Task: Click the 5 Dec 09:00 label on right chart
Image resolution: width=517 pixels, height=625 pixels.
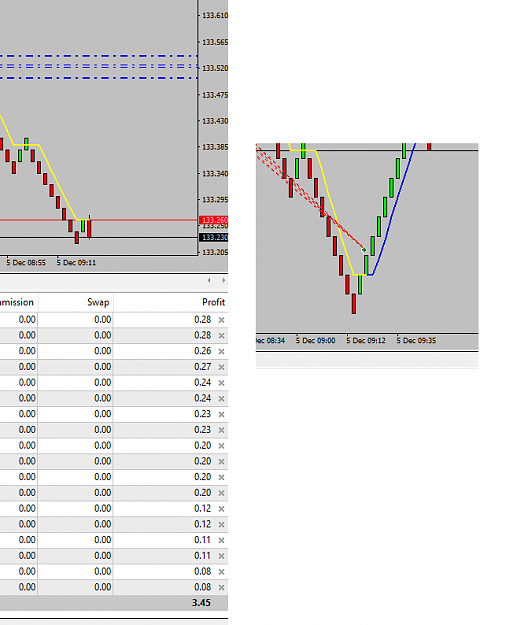Action: coord(315,340)
